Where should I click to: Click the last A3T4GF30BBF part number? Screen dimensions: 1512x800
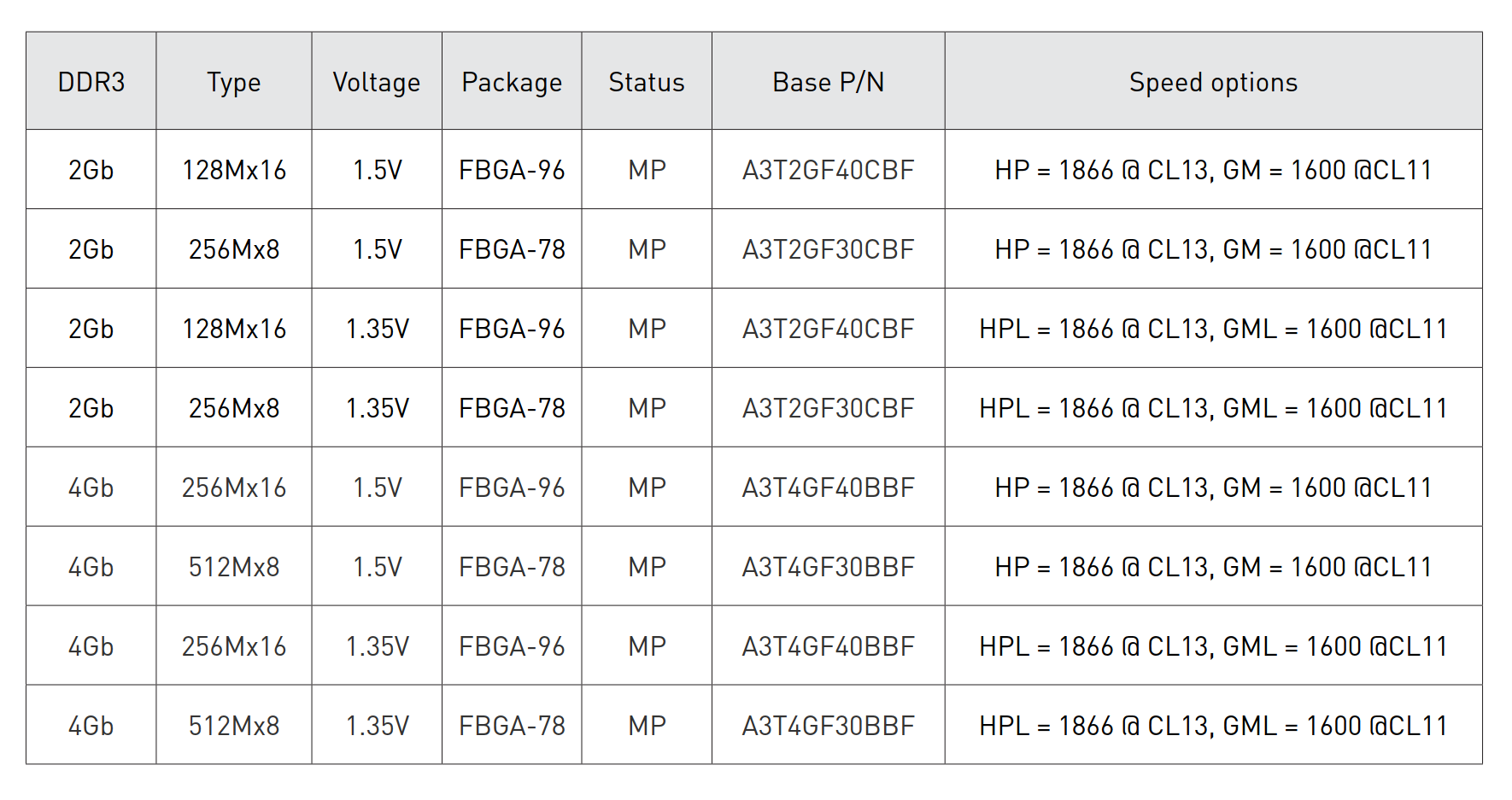pyautogui.click(x=829, y=726)
